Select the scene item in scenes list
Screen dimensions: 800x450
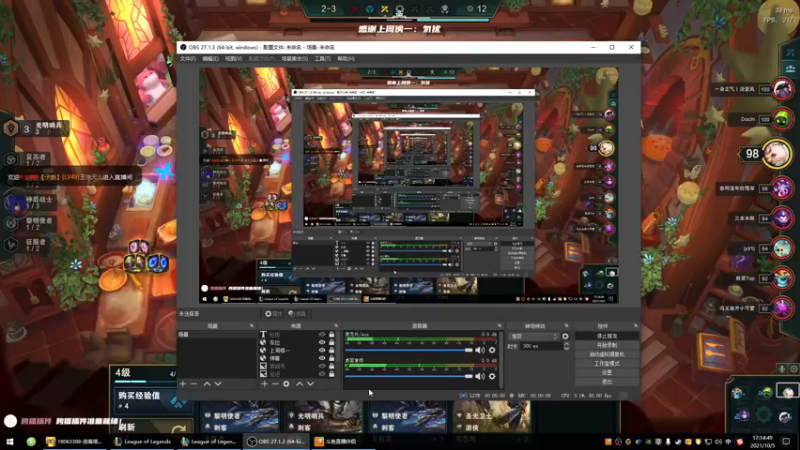216,335
